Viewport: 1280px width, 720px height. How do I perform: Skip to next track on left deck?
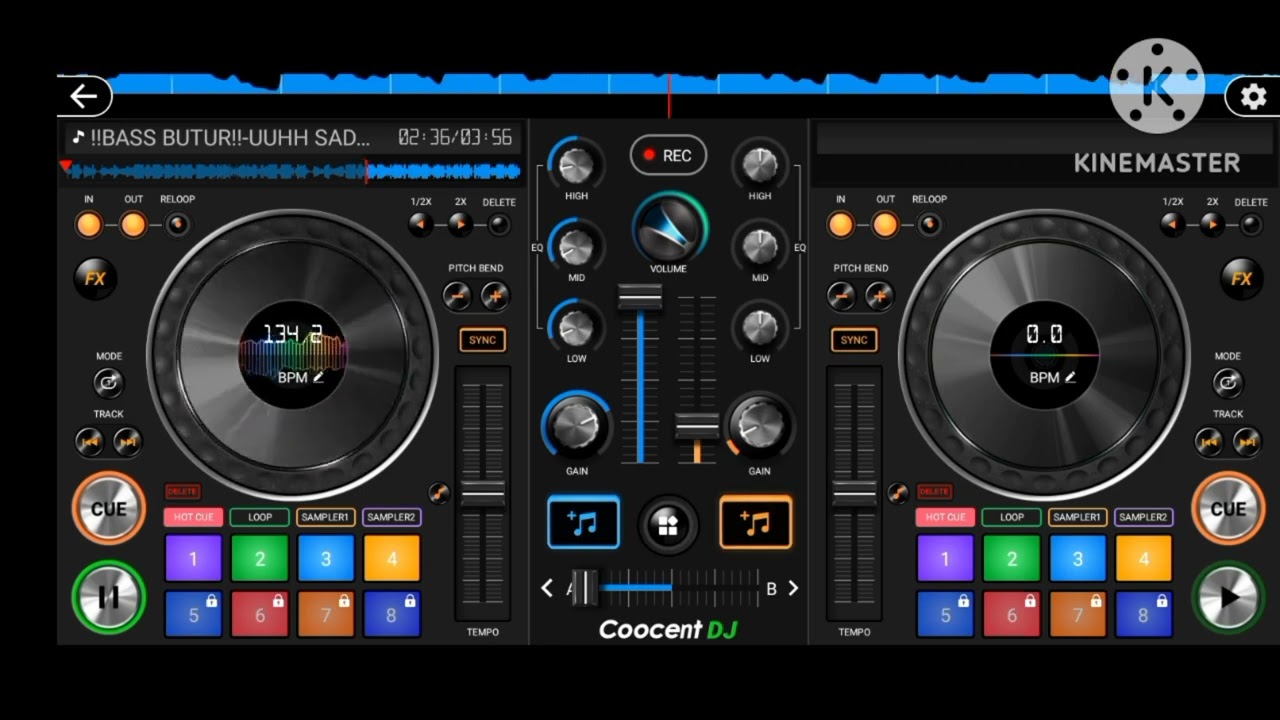pos(127,440)
